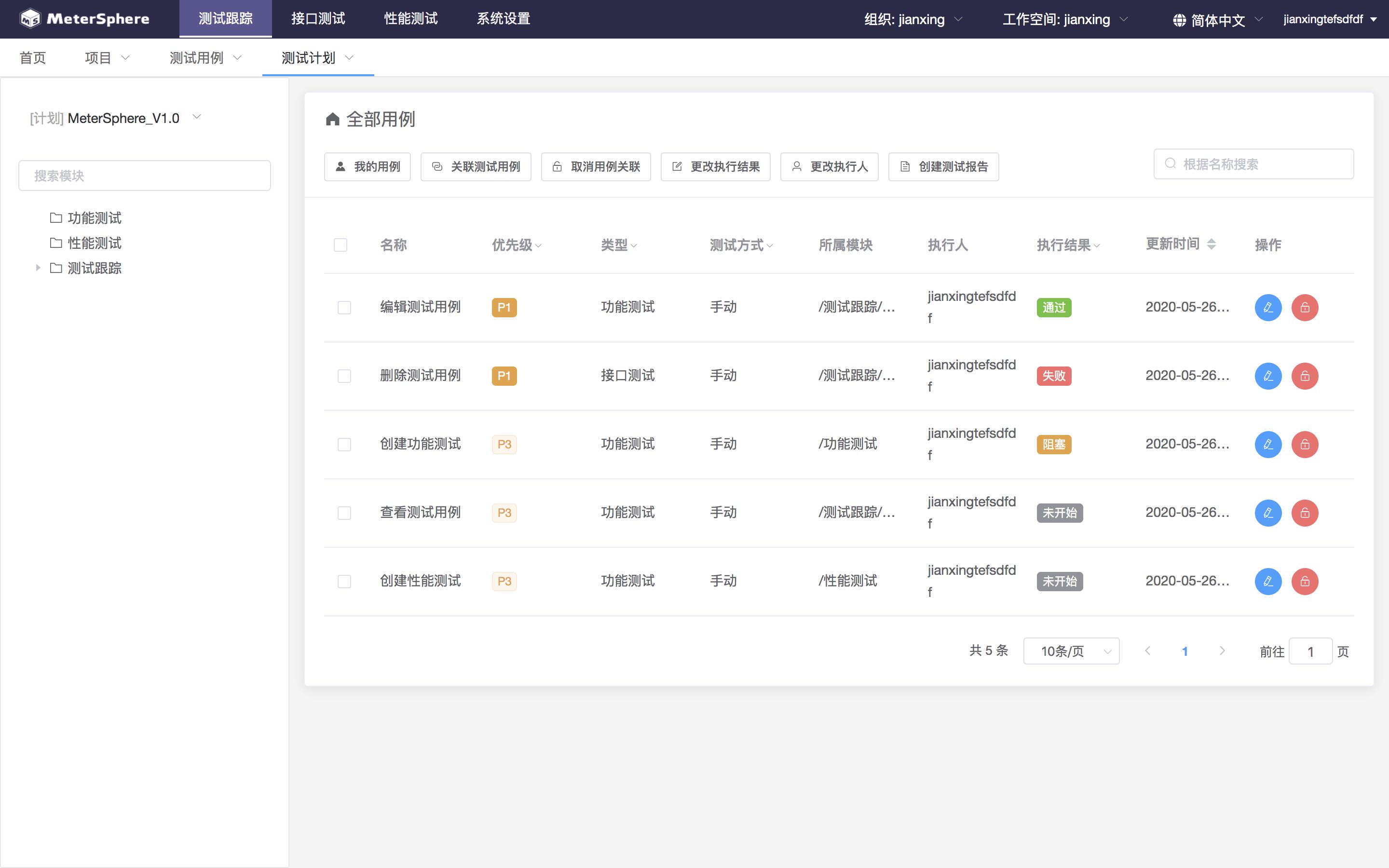Click the 失败 status tag
The width and height of the screenshot is (1389, 868).
[1054, 376]
